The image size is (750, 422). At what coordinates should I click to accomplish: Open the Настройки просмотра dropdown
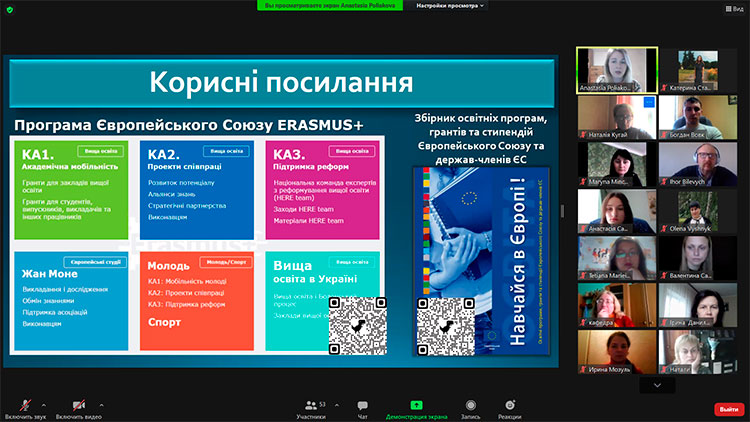[449, 6]
